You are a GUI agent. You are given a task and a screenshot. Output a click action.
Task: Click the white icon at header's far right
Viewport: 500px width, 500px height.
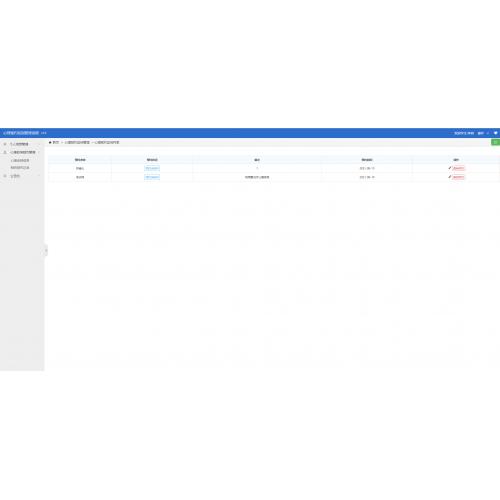(495, 133)
